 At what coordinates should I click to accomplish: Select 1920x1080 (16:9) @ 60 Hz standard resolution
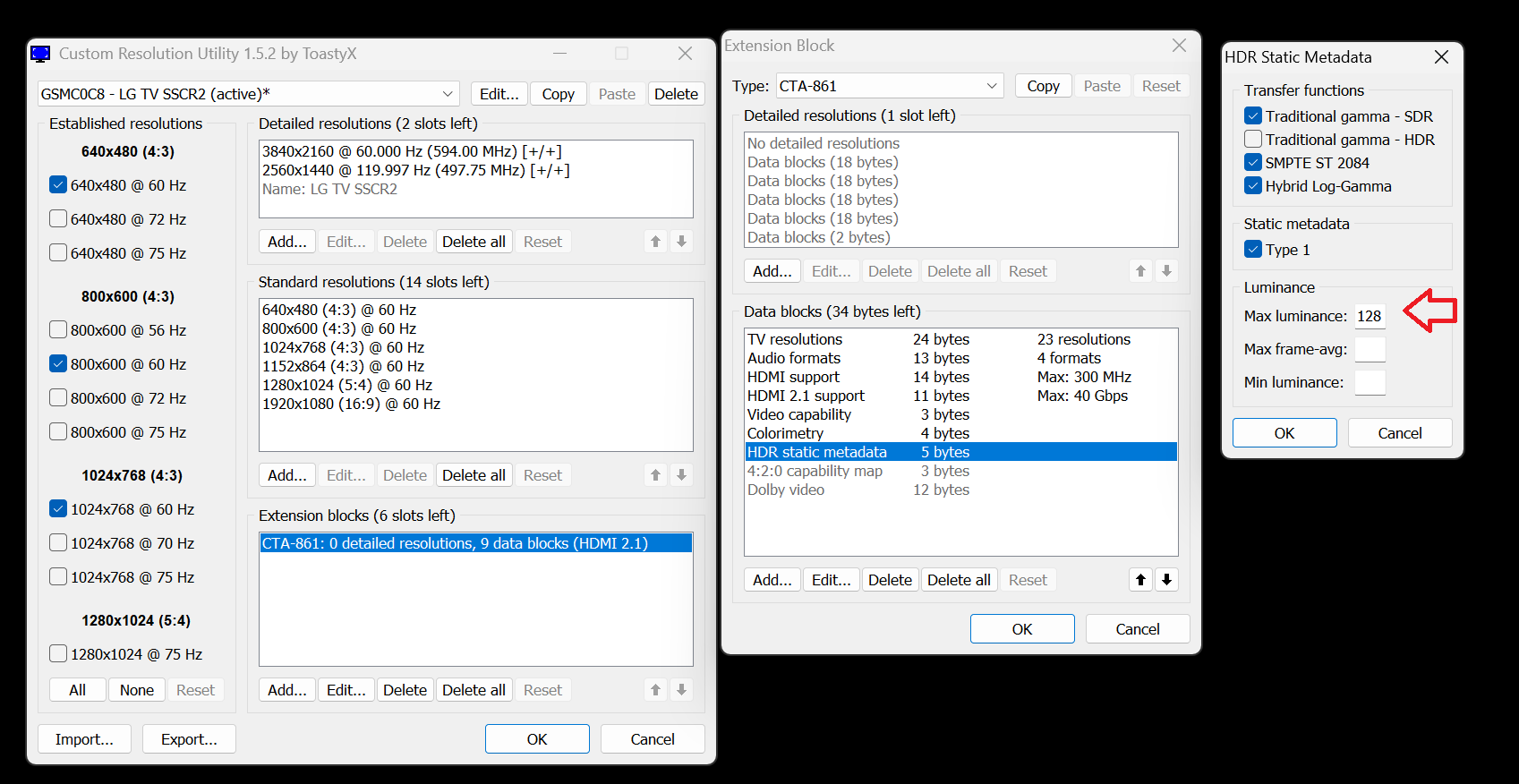click(x=476, y=404)
